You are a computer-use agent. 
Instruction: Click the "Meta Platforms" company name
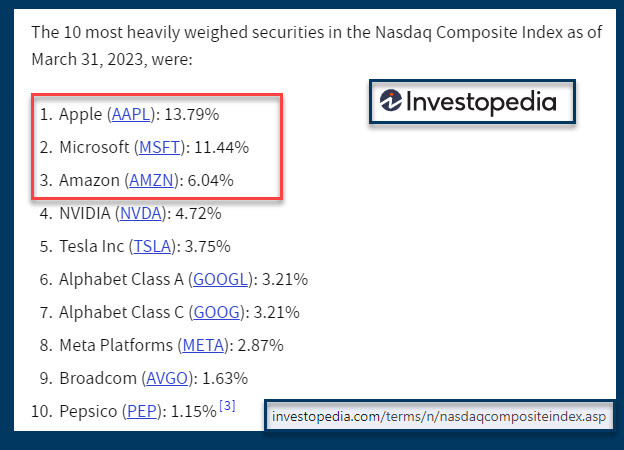[115, 345]
